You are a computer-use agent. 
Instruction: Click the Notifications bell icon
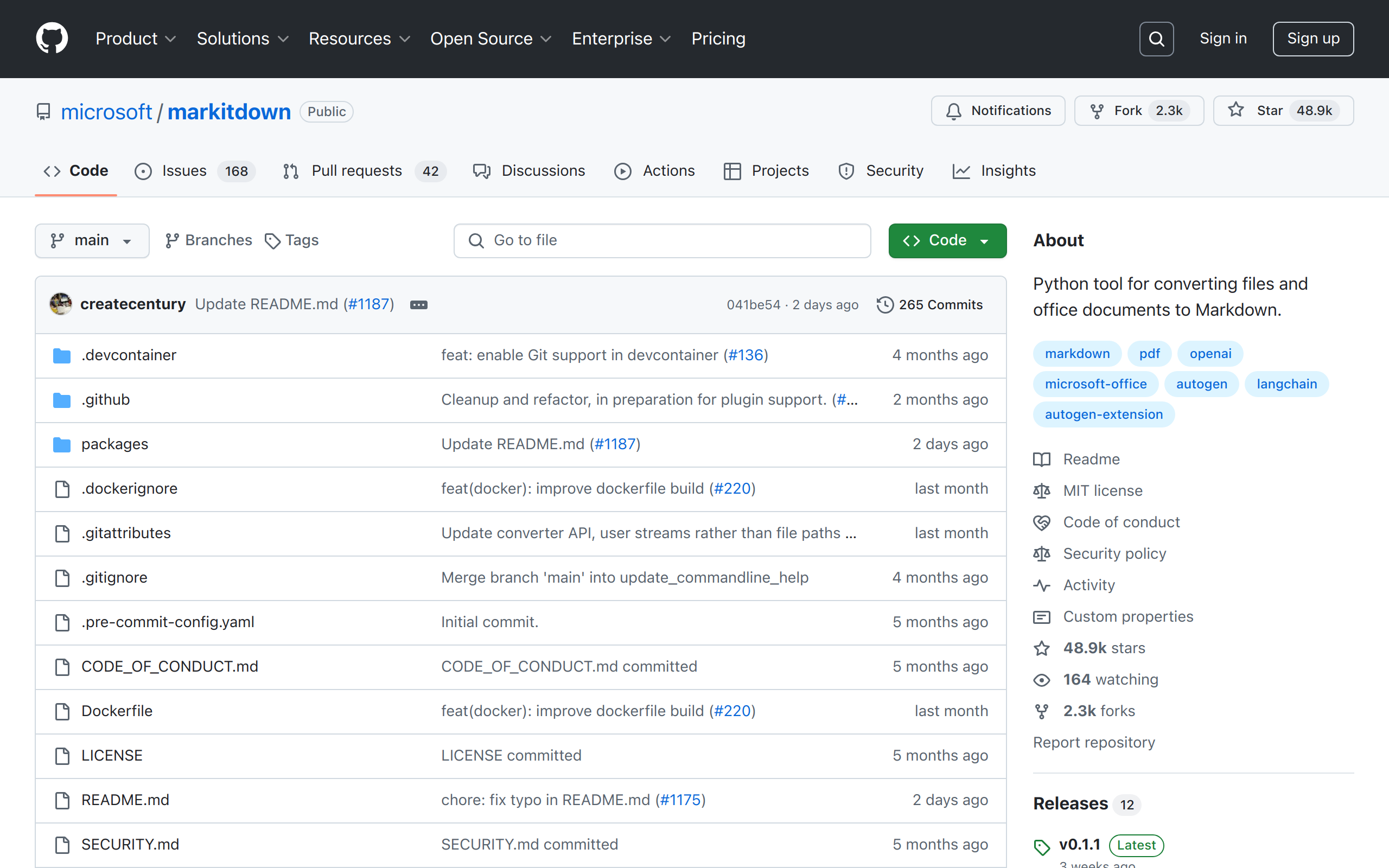pos(953,111)
